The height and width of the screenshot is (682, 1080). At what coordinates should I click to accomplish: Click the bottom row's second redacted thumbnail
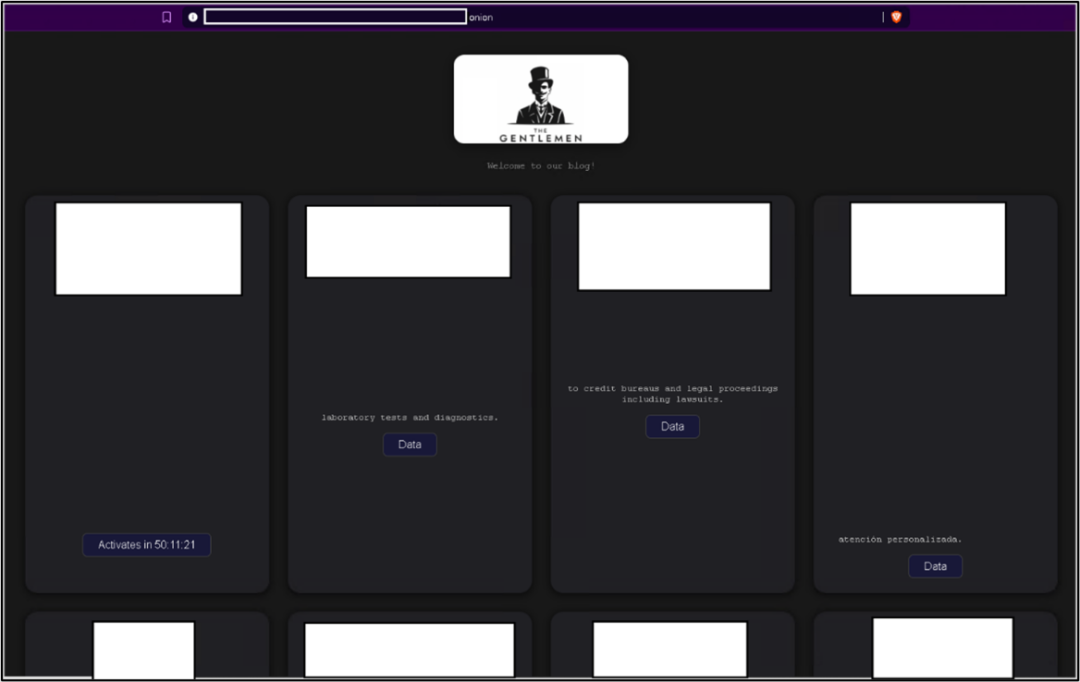pyautogui.click(x=409, y=650)
